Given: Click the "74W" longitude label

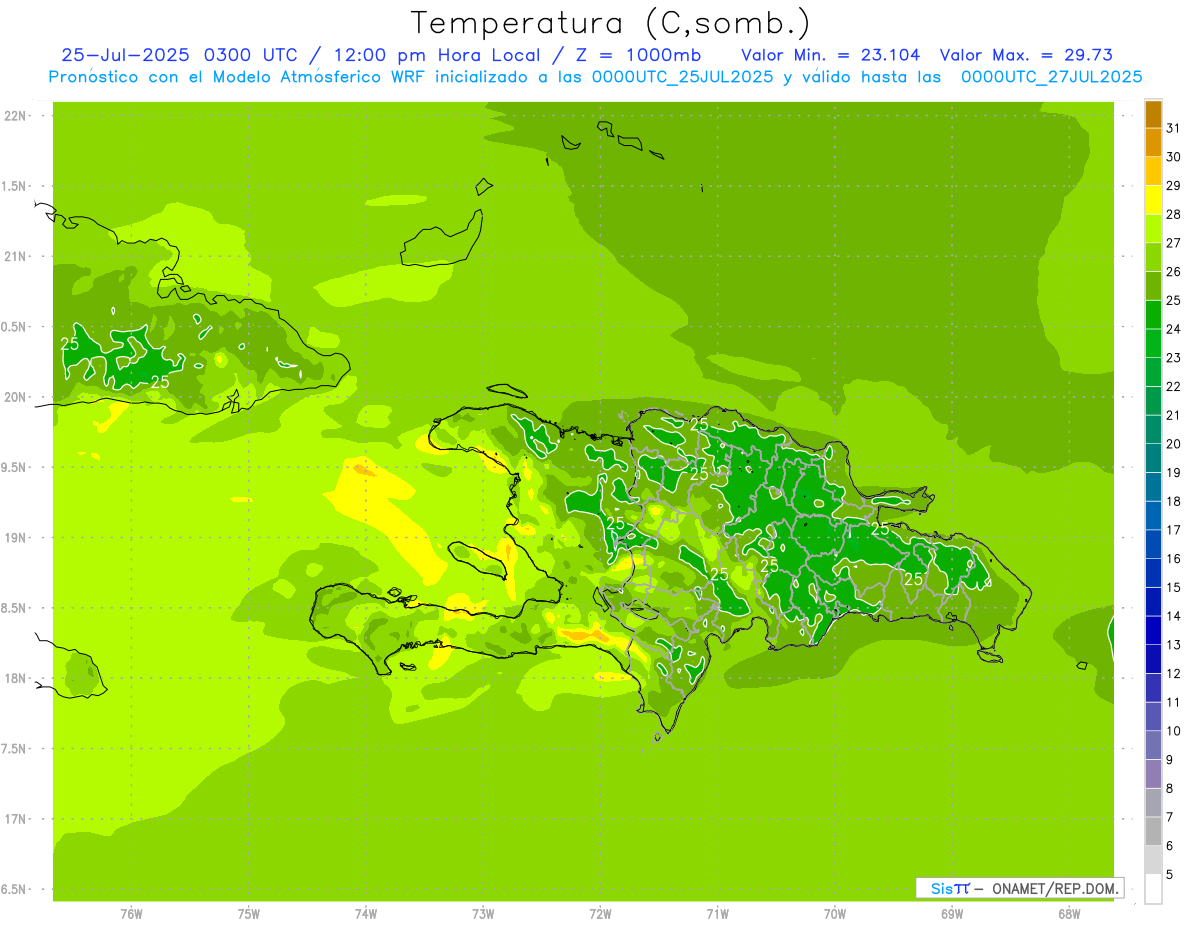Looking at the screenshot, I should click(365, 914).
